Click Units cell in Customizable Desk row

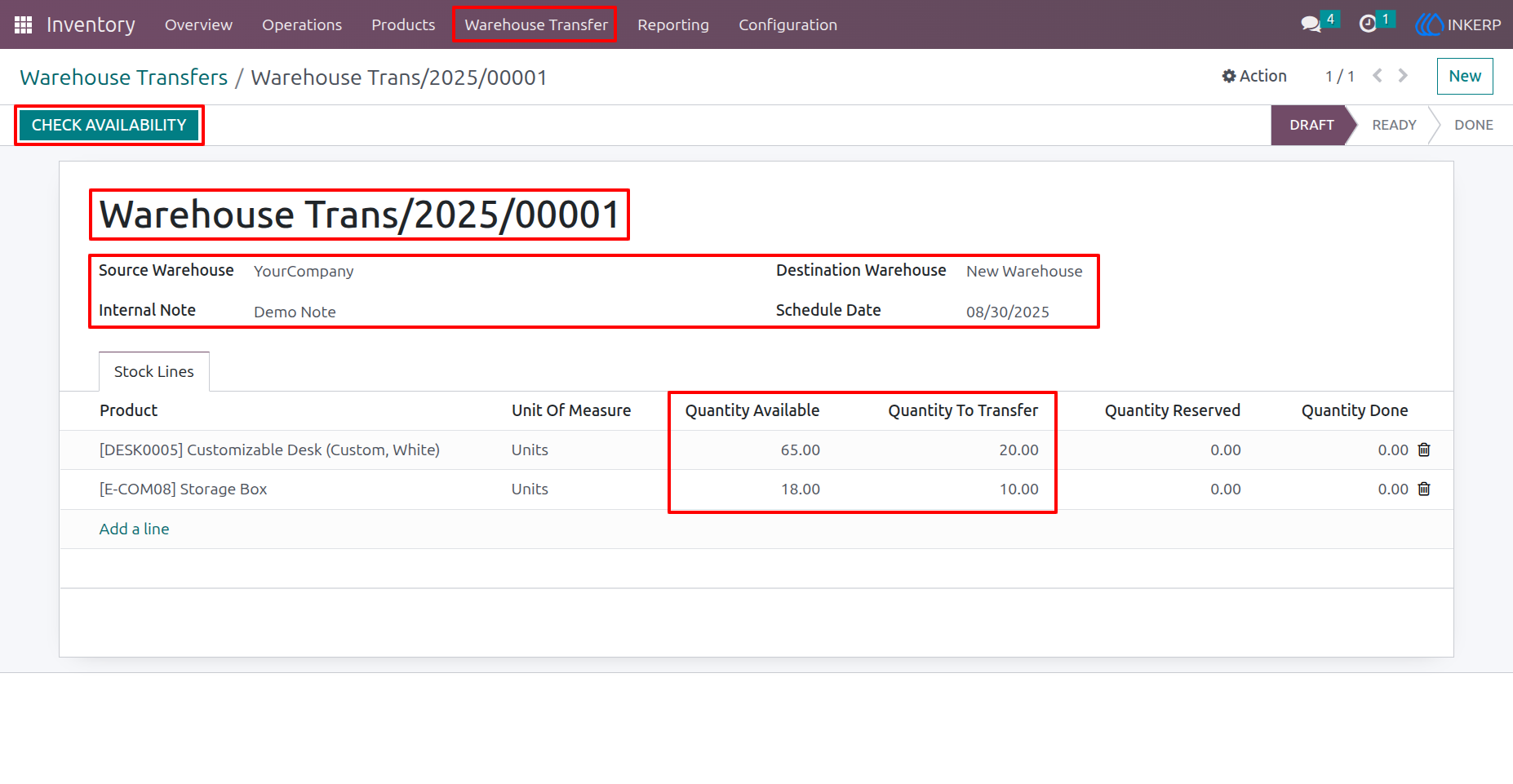530,450
